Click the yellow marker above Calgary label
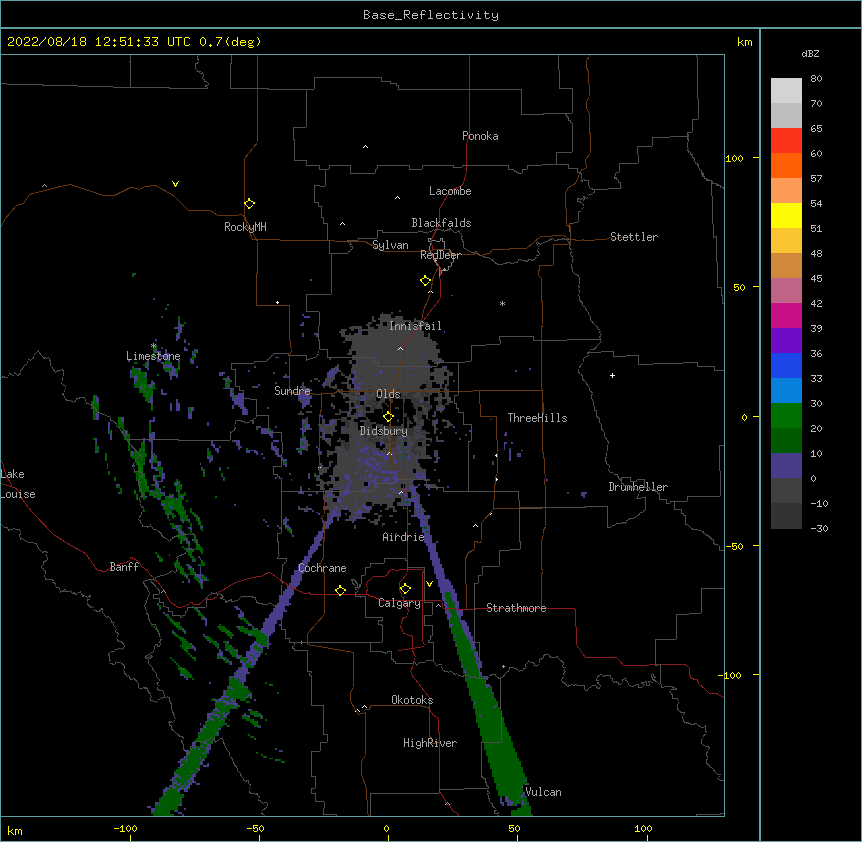 pos(405,589)
